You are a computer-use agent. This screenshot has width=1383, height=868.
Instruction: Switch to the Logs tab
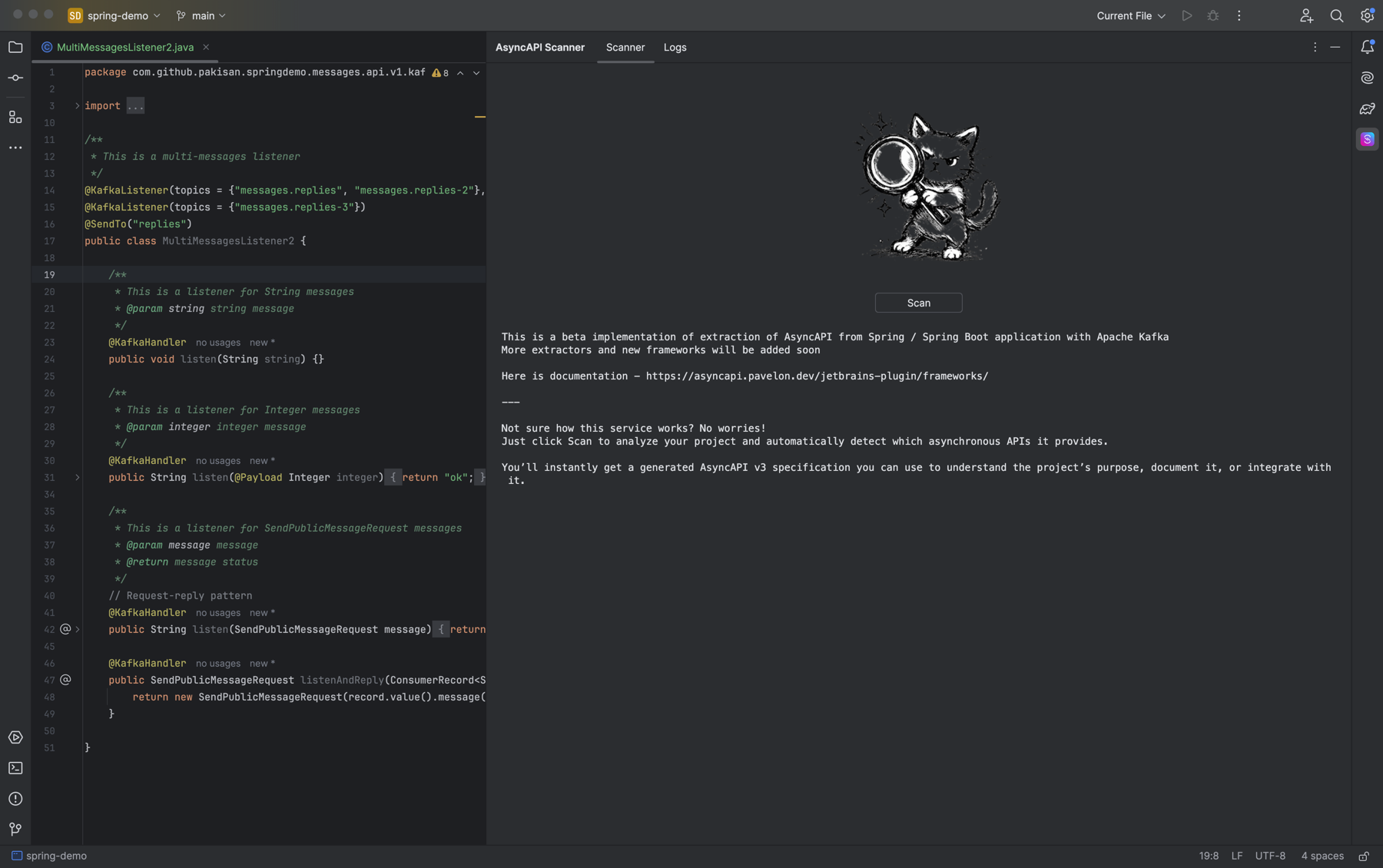[x=675, y=47]
